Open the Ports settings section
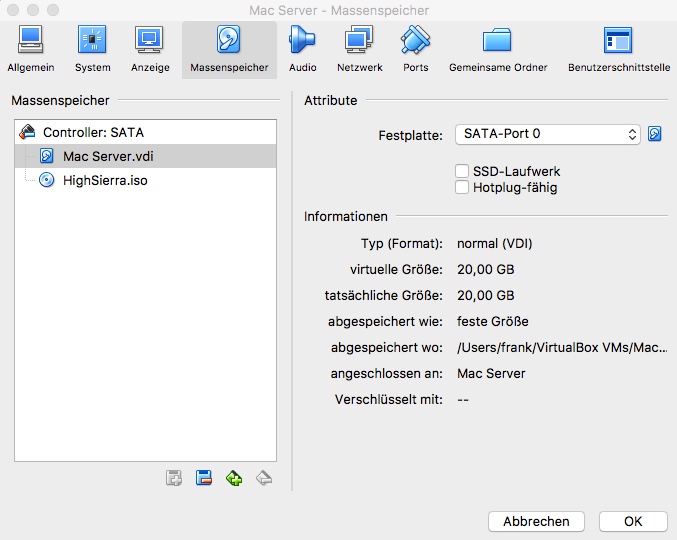Screen dimensions: 677x540 point(415,49)
